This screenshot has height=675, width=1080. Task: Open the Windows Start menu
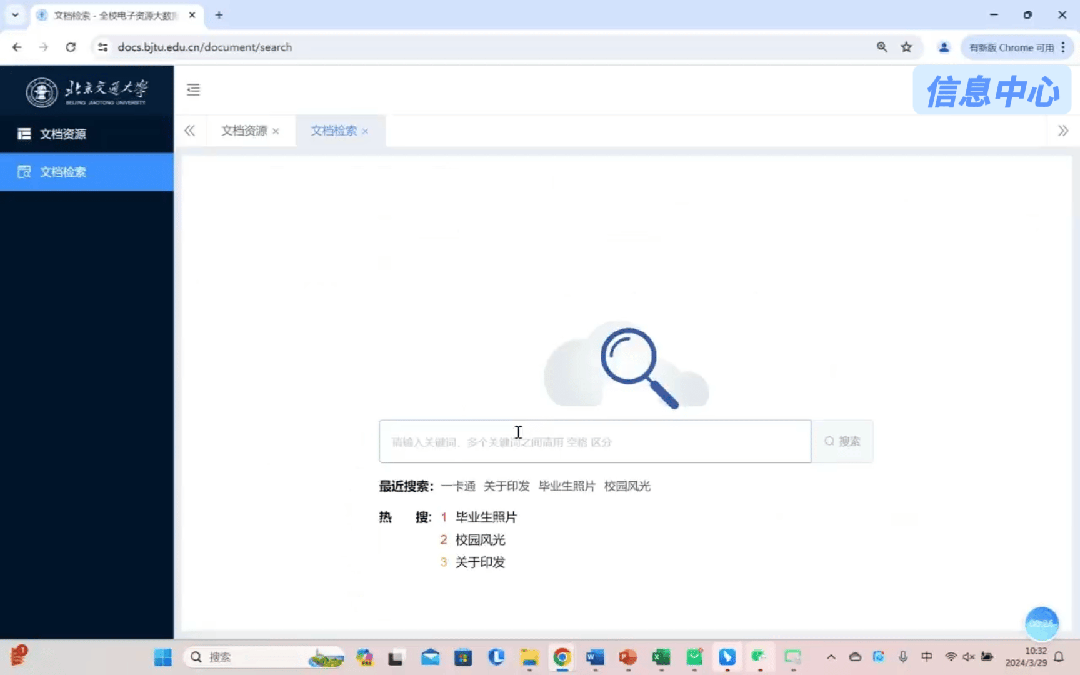click(x=162, y=657)
